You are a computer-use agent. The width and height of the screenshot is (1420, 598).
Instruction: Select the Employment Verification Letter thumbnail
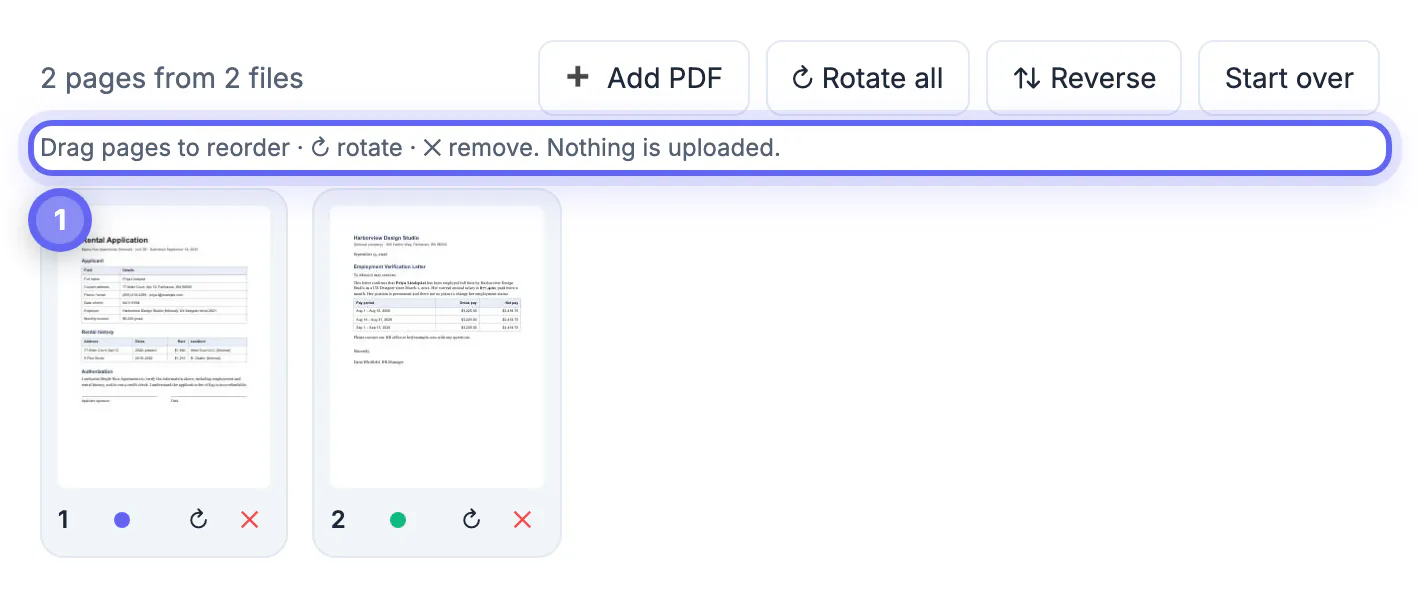(437, 347)
